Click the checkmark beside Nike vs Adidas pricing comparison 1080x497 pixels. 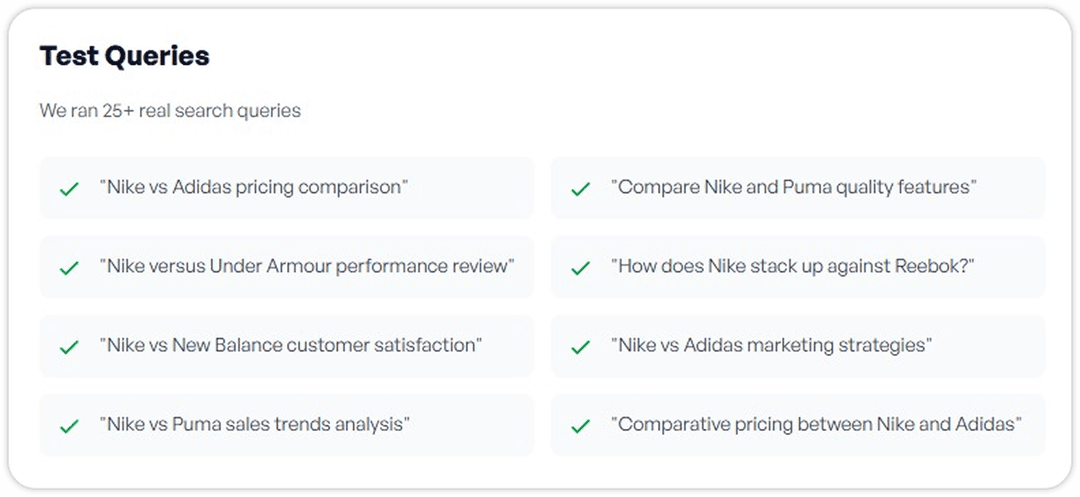[69, 188]
